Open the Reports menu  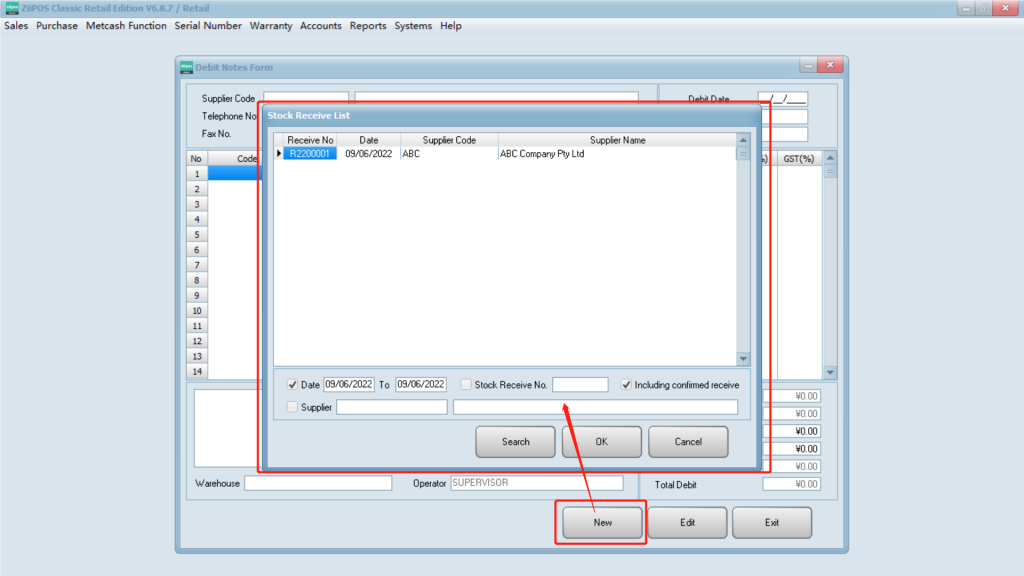tap(367, 26)
